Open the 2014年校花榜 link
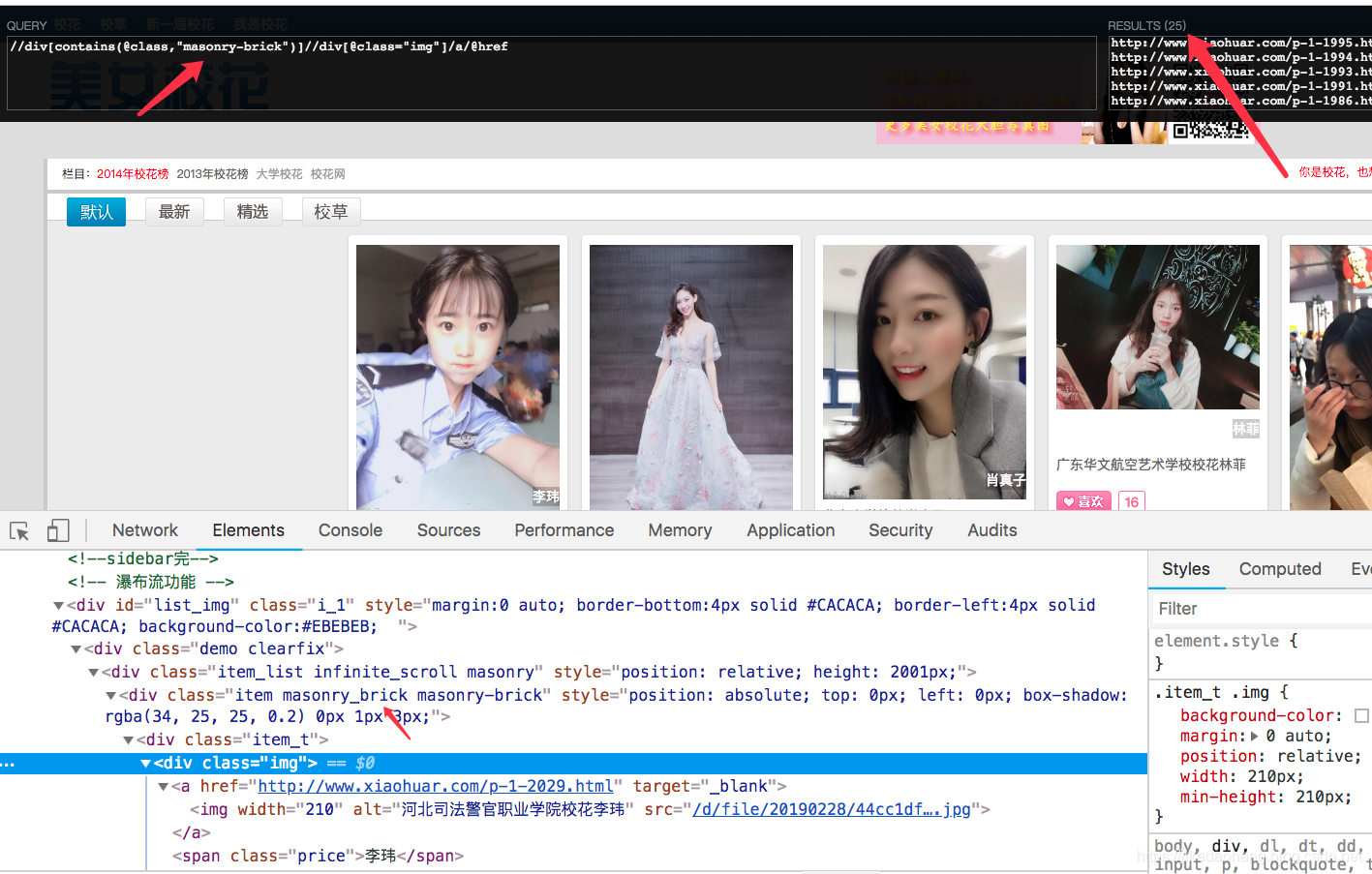Viewport: 1372px width, 874px height. (x=133, y=174)
